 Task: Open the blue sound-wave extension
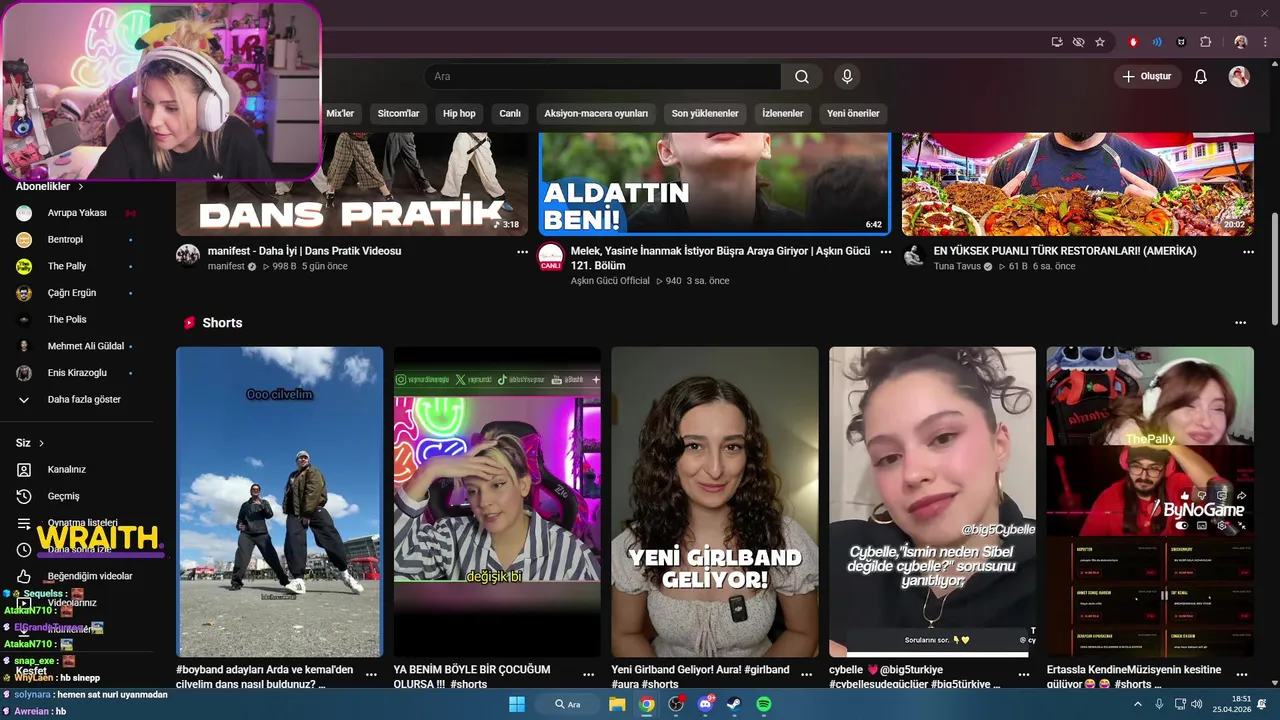pos(1157,42)
